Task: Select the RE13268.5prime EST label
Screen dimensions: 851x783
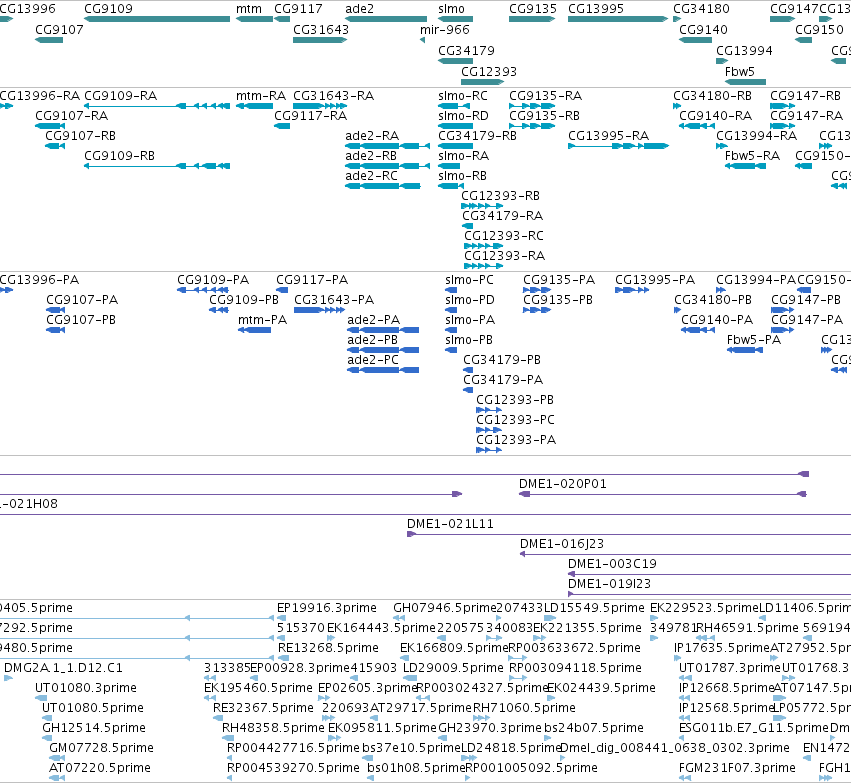Action: 328,648
